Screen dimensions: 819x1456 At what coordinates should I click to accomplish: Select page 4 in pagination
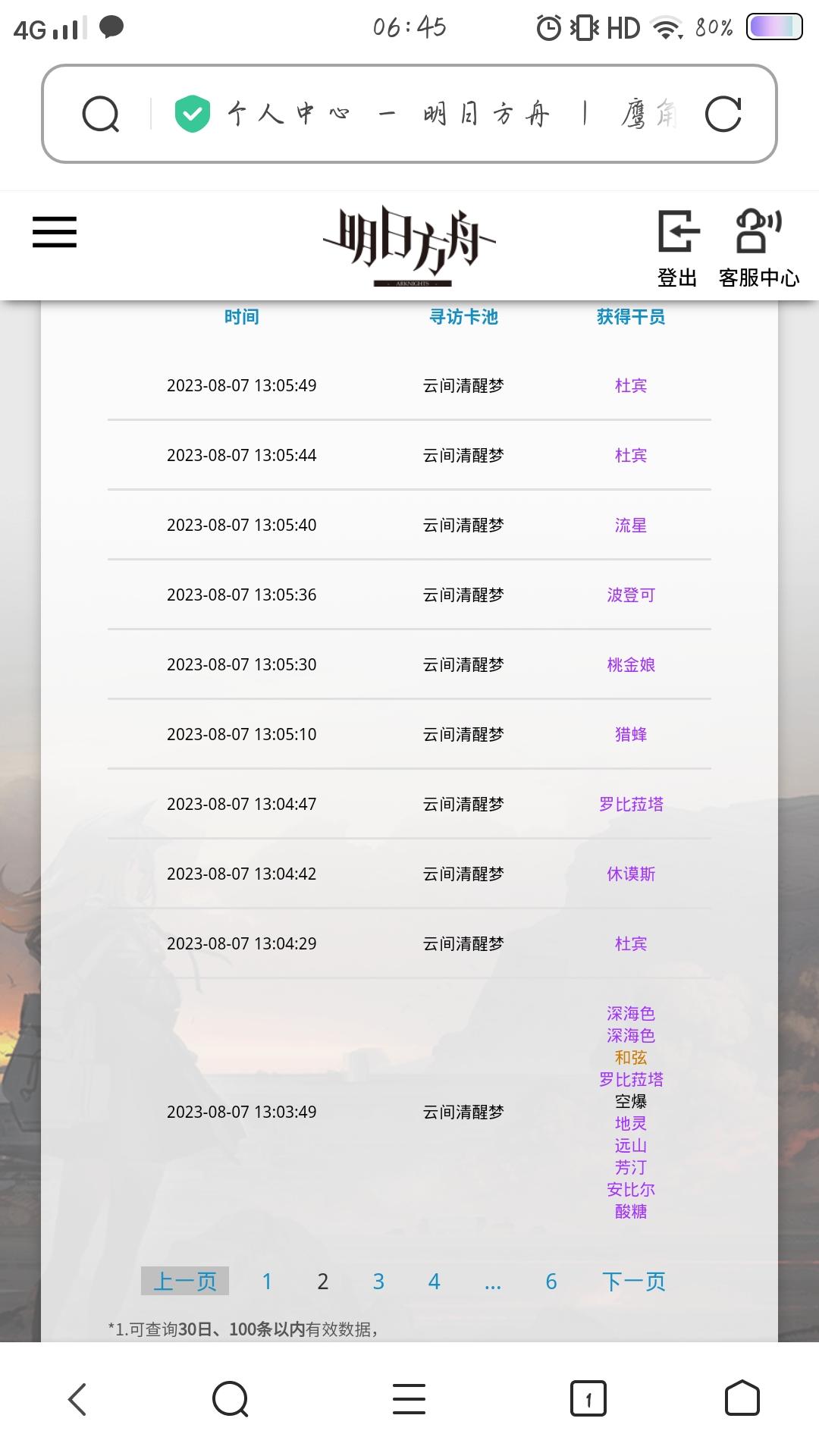[x=434, y=1282]
